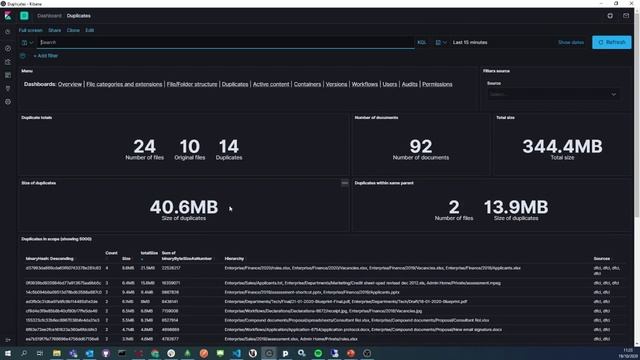Open Discover compass icon in sidebar

pos(8,48)
